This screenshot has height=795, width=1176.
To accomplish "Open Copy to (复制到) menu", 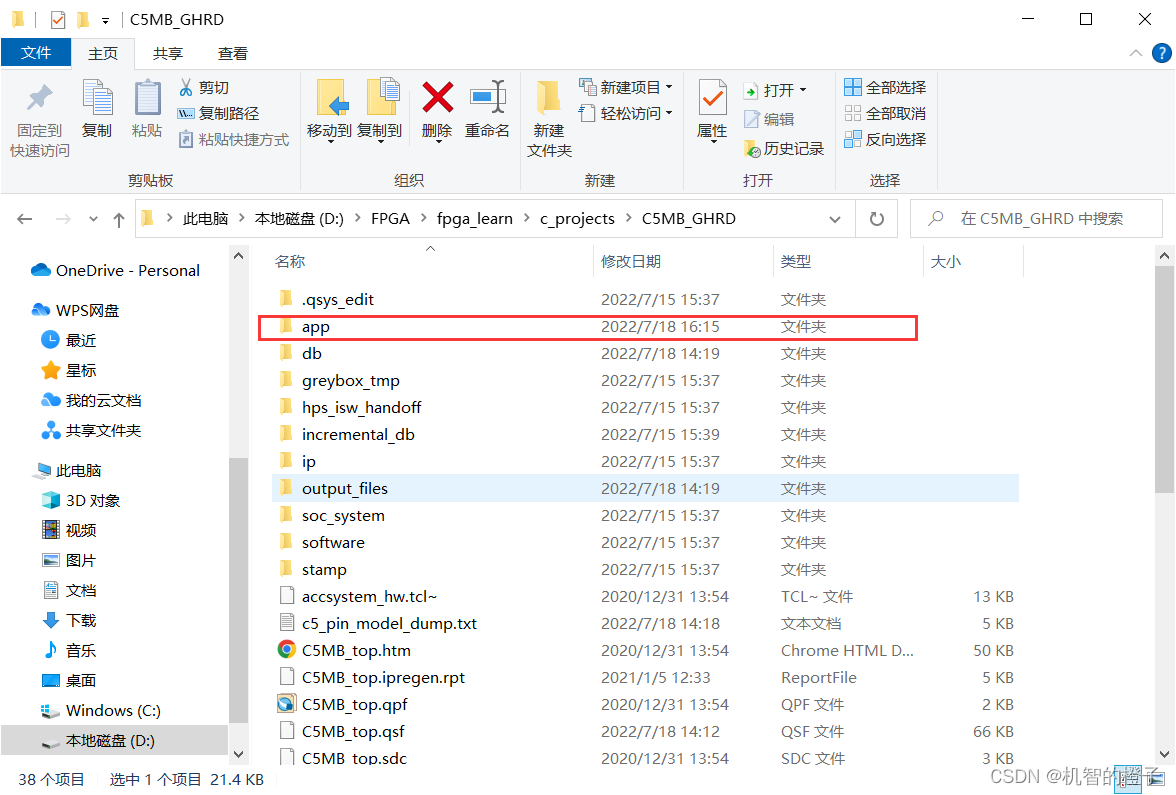I will [x=380, y=110].
